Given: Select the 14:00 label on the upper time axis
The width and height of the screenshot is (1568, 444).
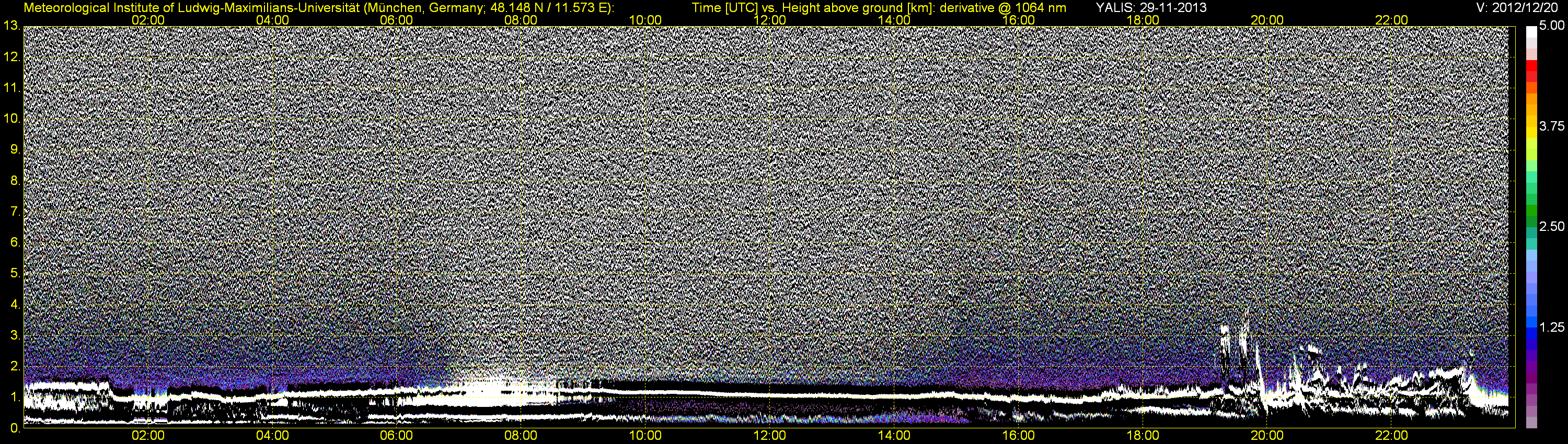Looking at the screenshot, I should pyautogui.click(x=894, y=20).
